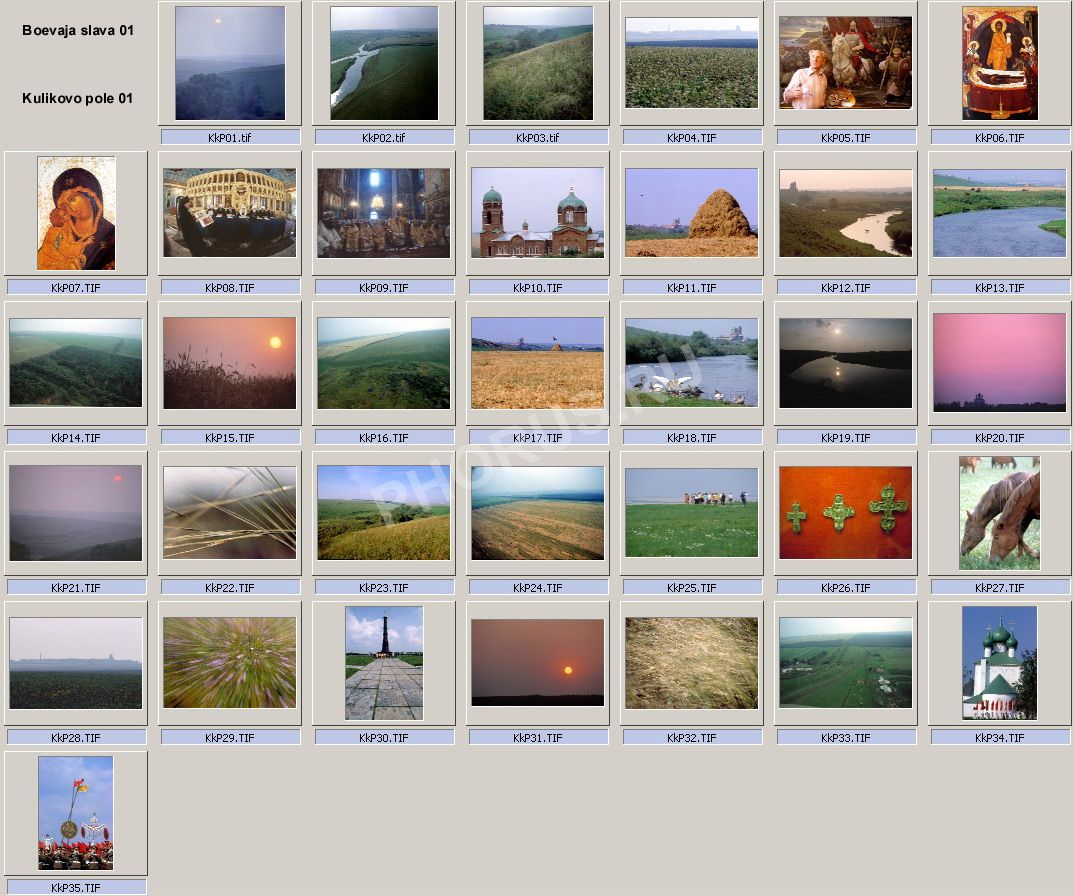Image resolution: width=1074 pixels, height=896 pixels.
Task: Click the KkP33.TIF filename label
Action: [x=846, y=738]
